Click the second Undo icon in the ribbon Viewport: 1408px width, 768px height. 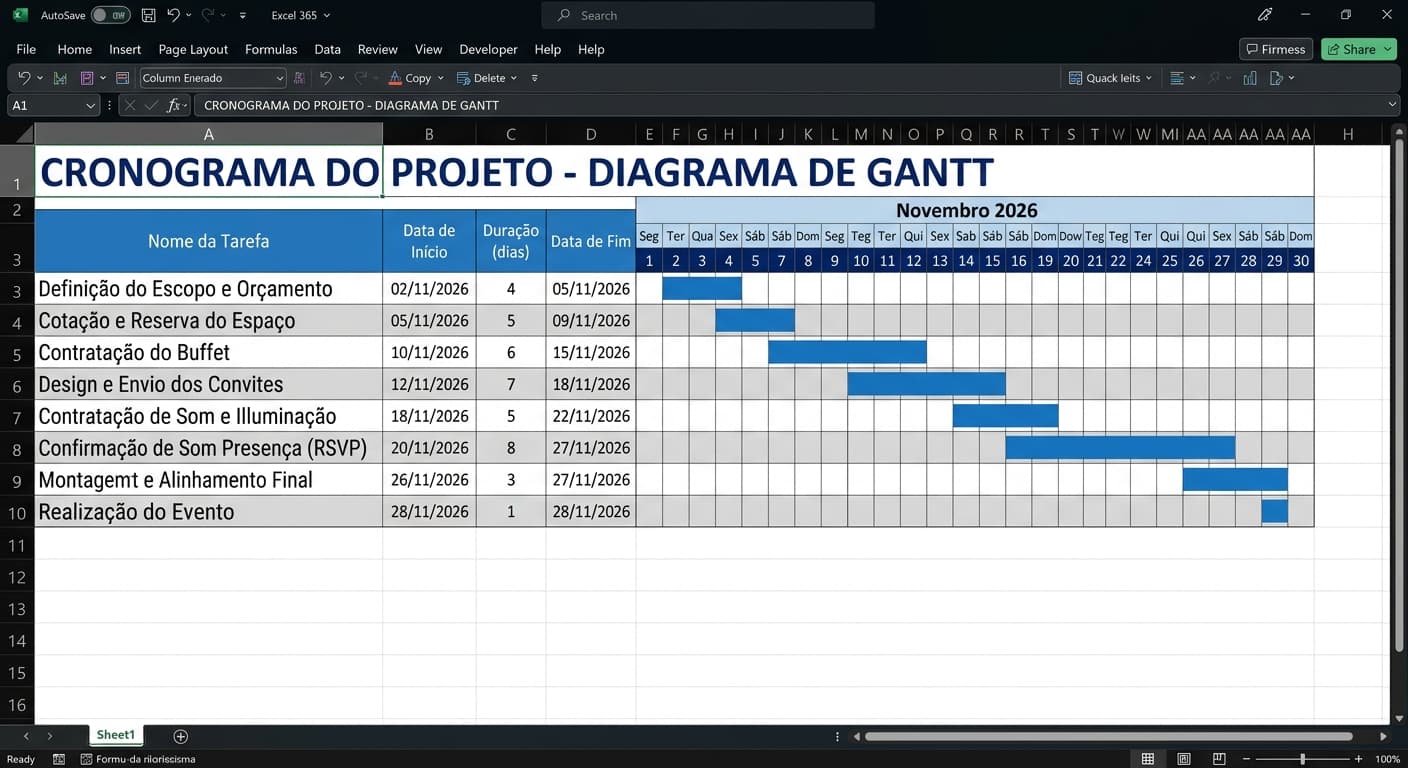(325, 78)
